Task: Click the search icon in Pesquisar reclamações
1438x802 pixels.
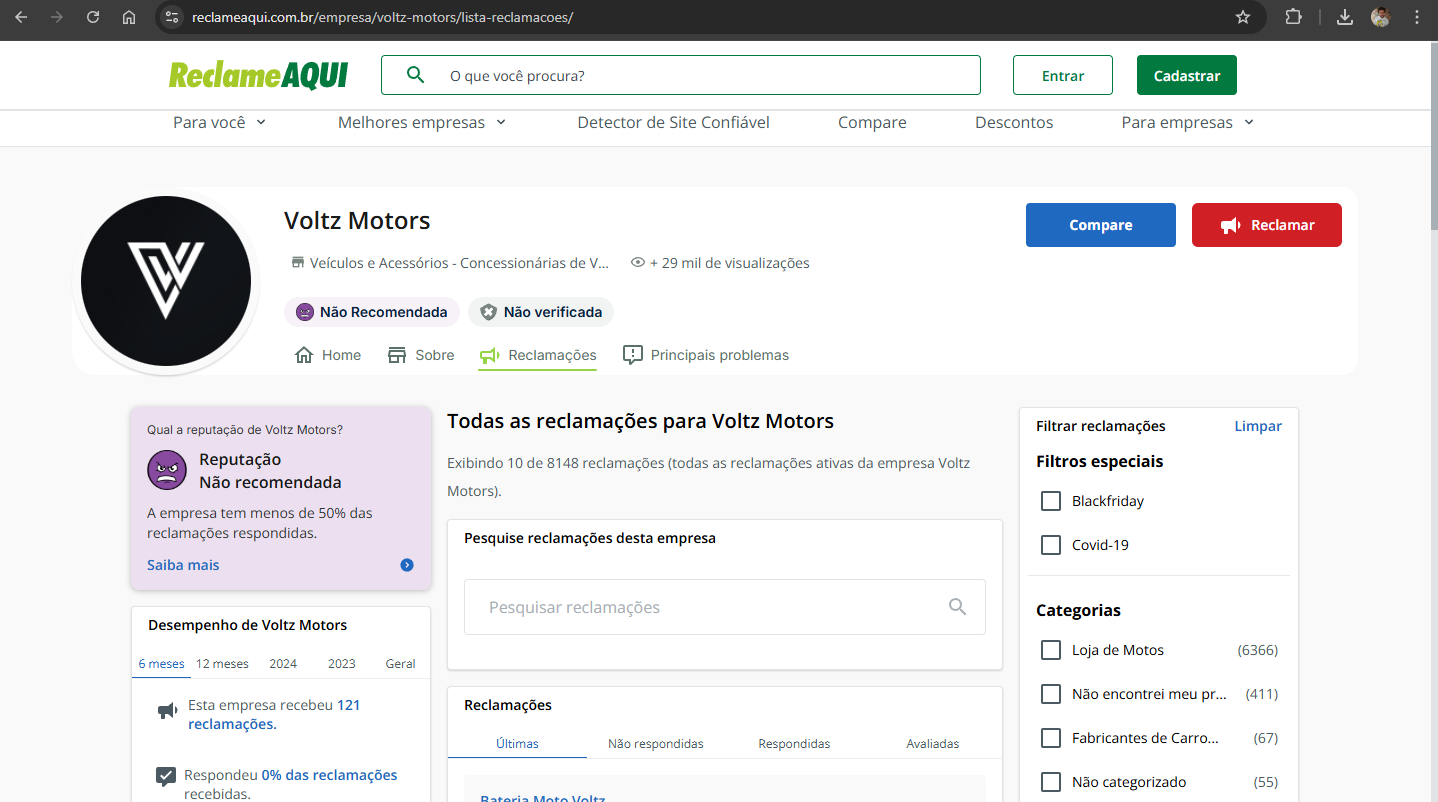Action: [x=957, y=607]
